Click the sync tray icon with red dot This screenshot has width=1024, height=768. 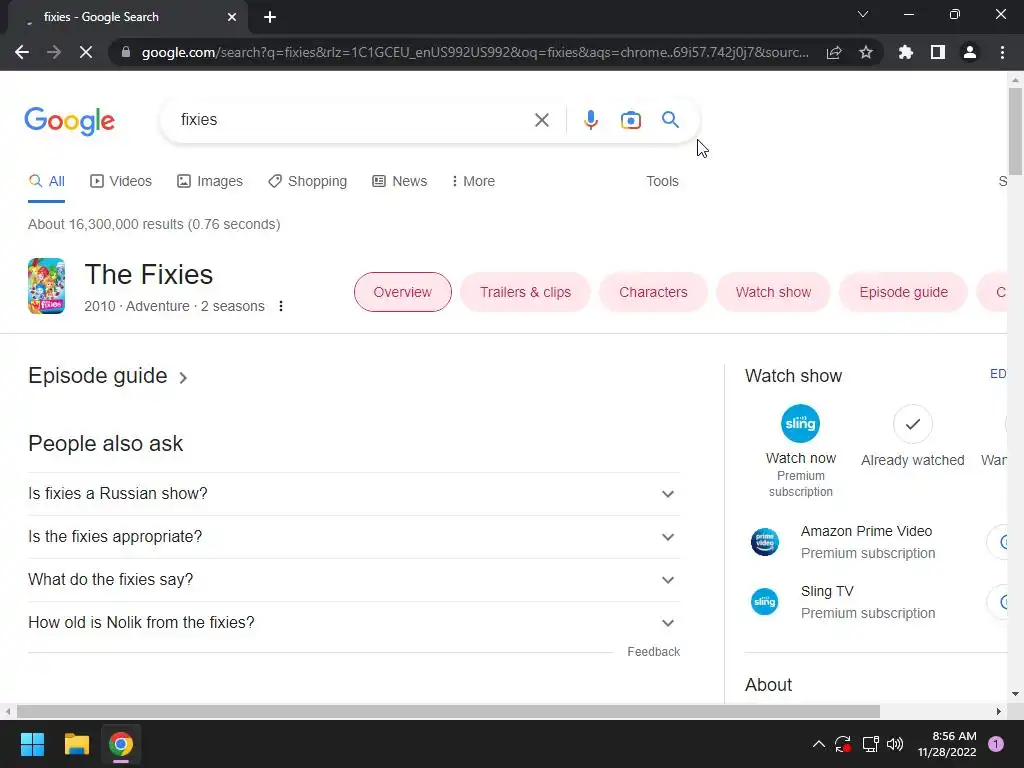pos(843,744)
